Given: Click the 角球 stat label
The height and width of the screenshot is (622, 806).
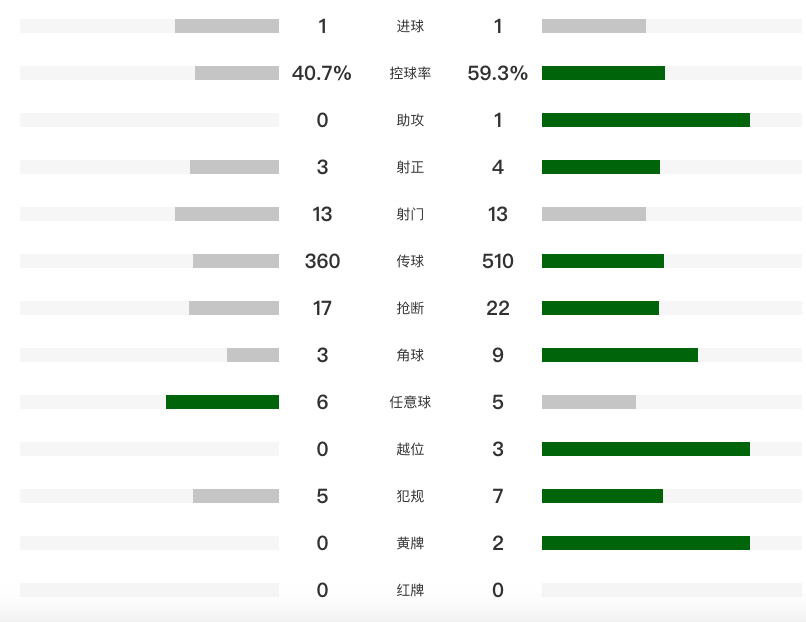Looking at the screenshot, I should (410, 355).
